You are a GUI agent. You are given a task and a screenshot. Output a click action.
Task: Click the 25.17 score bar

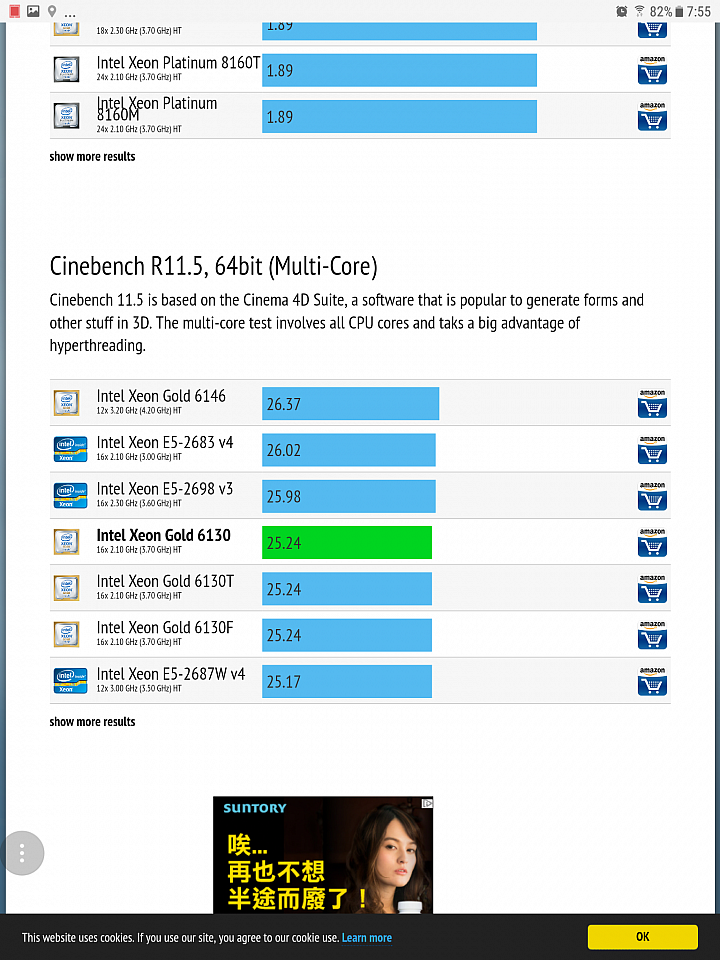tap(347, 681)
